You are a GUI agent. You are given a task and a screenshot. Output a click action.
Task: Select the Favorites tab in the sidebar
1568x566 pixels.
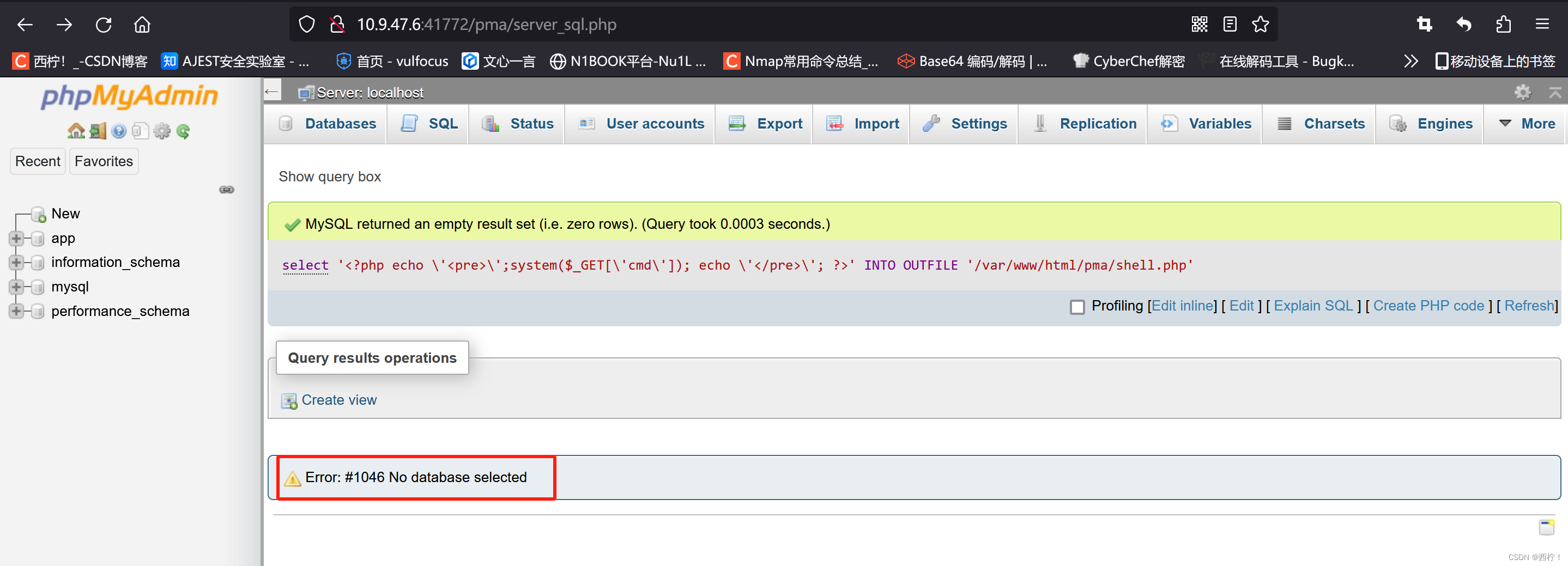tap(103, 161)
